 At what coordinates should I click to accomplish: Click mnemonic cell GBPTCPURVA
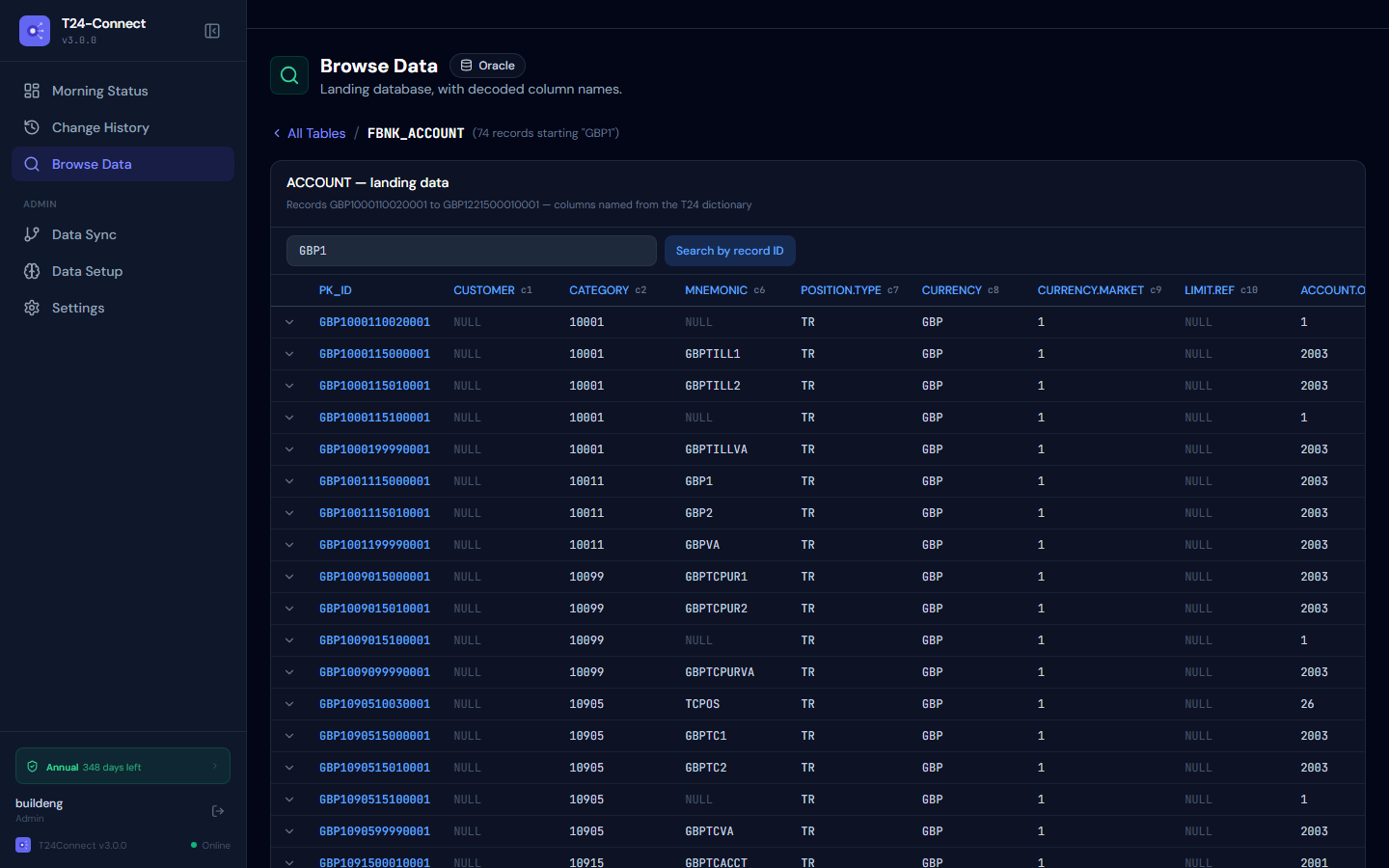(x=720, y=672)
